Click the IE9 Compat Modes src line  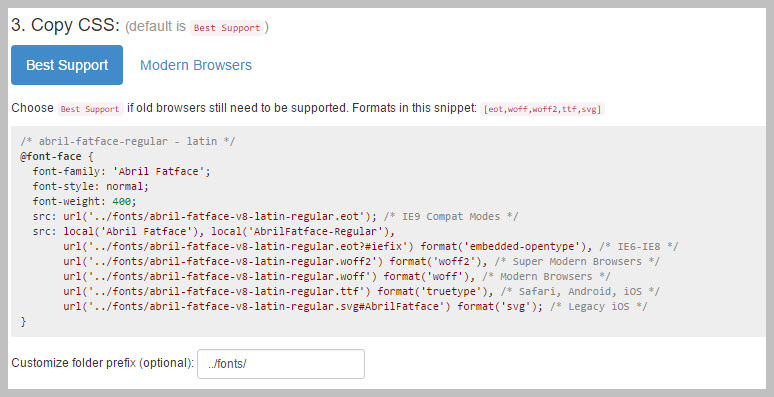275,216
